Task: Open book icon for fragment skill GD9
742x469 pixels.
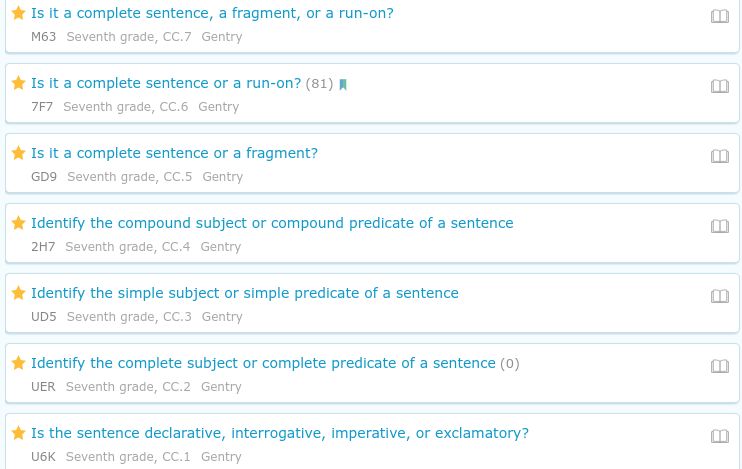Action: (x=719, y=156)
